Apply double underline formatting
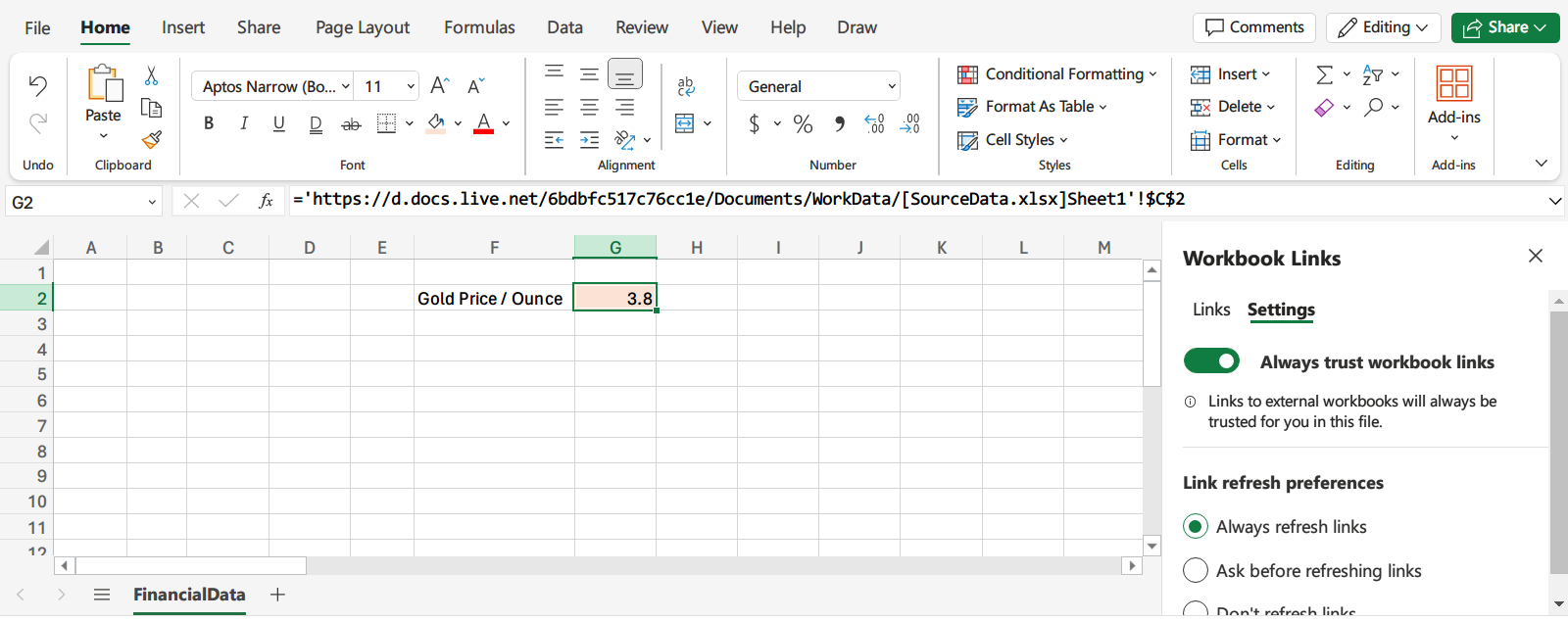This screenshot has height=622, width=1568. click(x=316, y=123)
